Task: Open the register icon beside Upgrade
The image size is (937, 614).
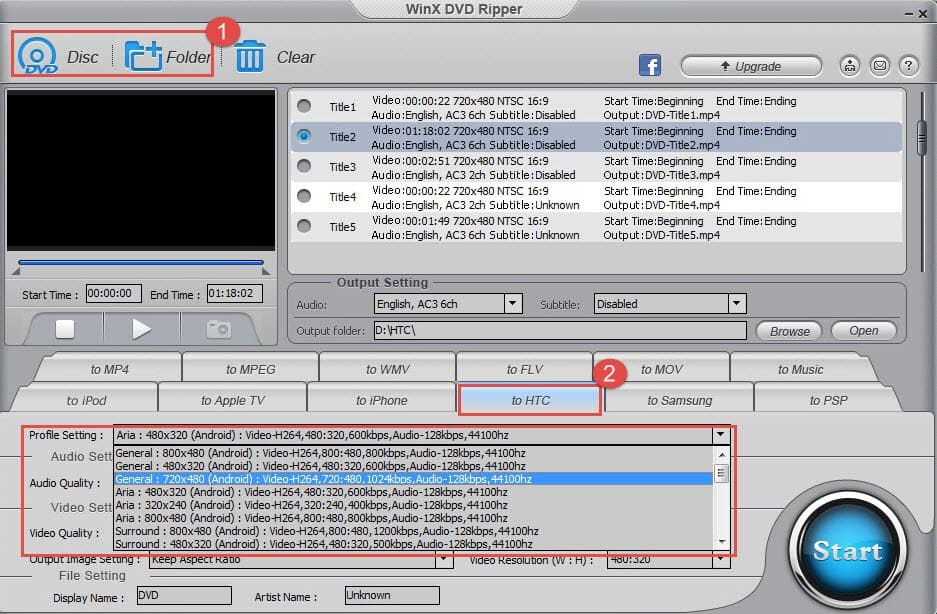Action: tap(850, 66)
